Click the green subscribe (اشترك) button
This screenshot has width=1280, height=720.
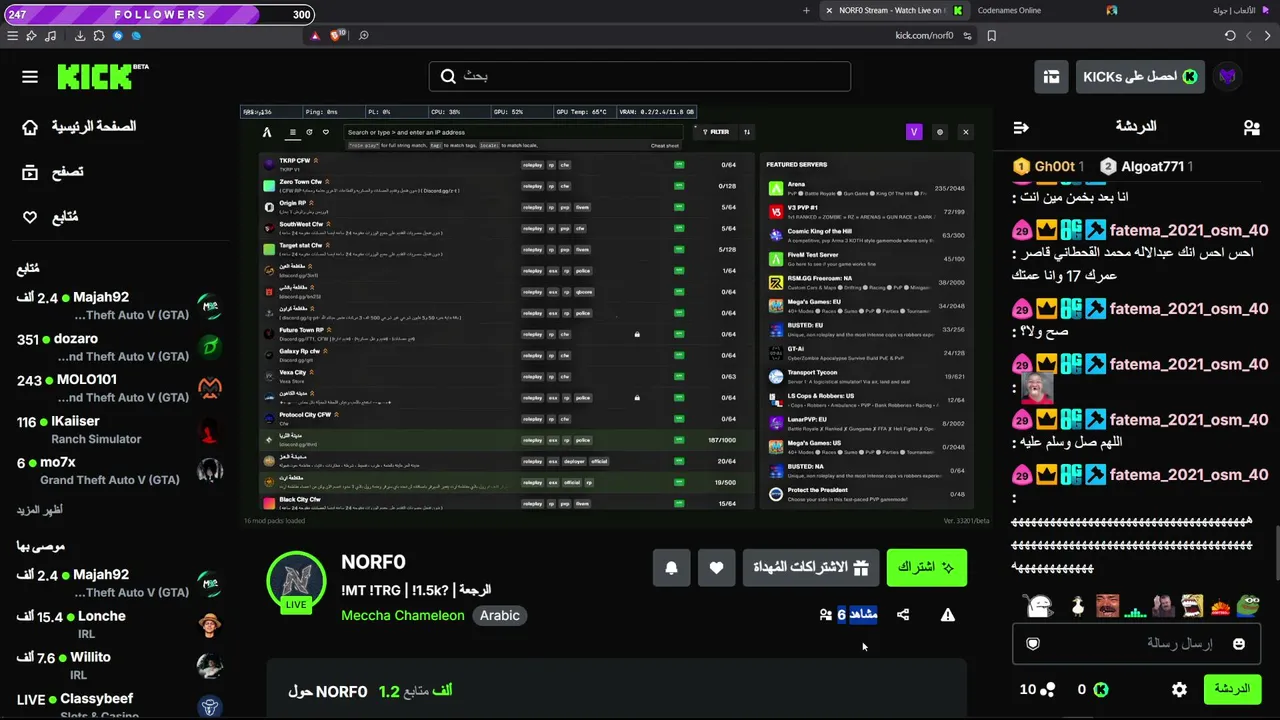point(927,567)
